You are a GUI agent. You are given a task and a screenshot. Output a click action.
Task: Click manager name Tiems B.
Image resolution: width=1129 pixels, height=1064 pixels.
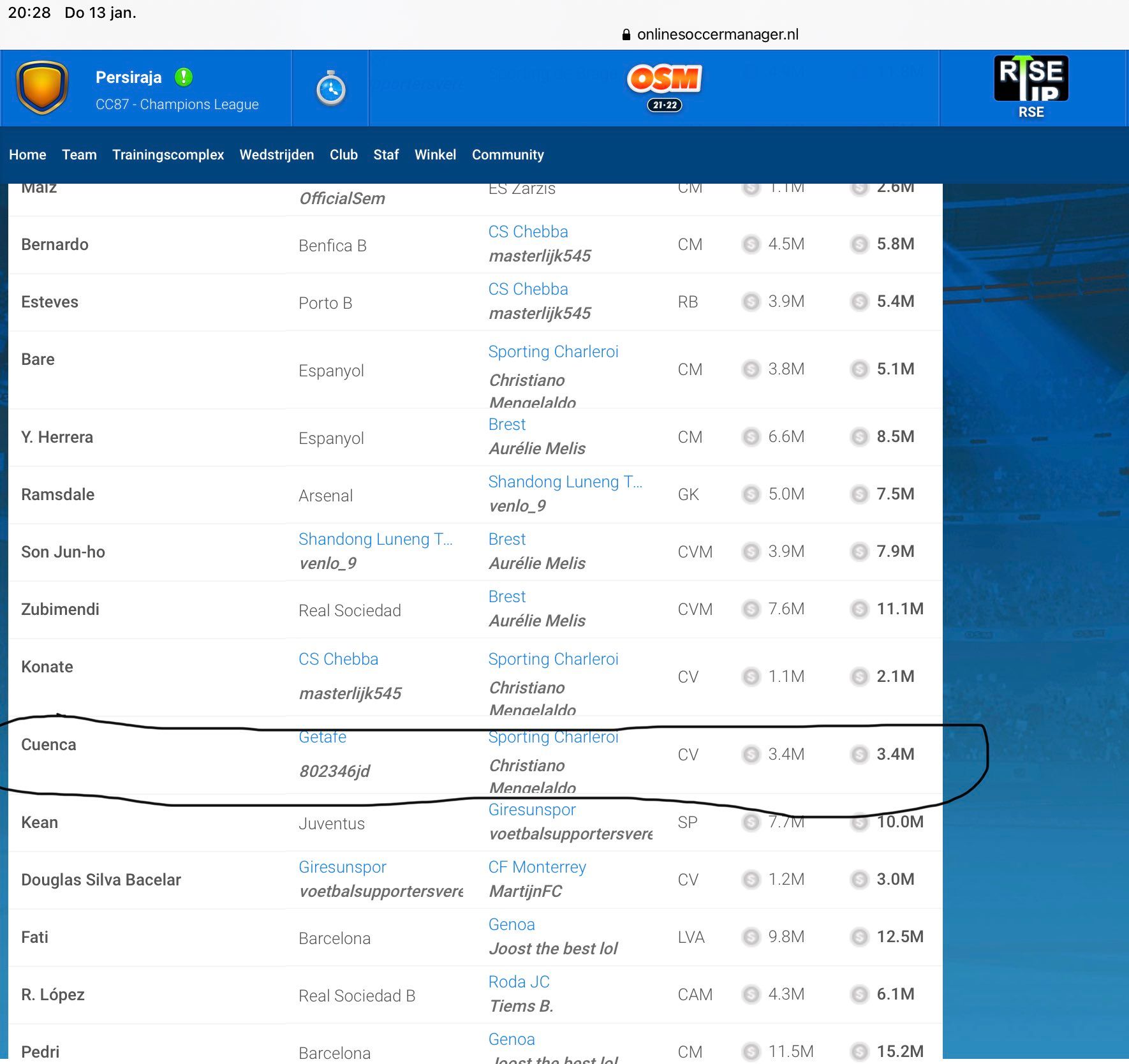click(x=521, y=1006)
